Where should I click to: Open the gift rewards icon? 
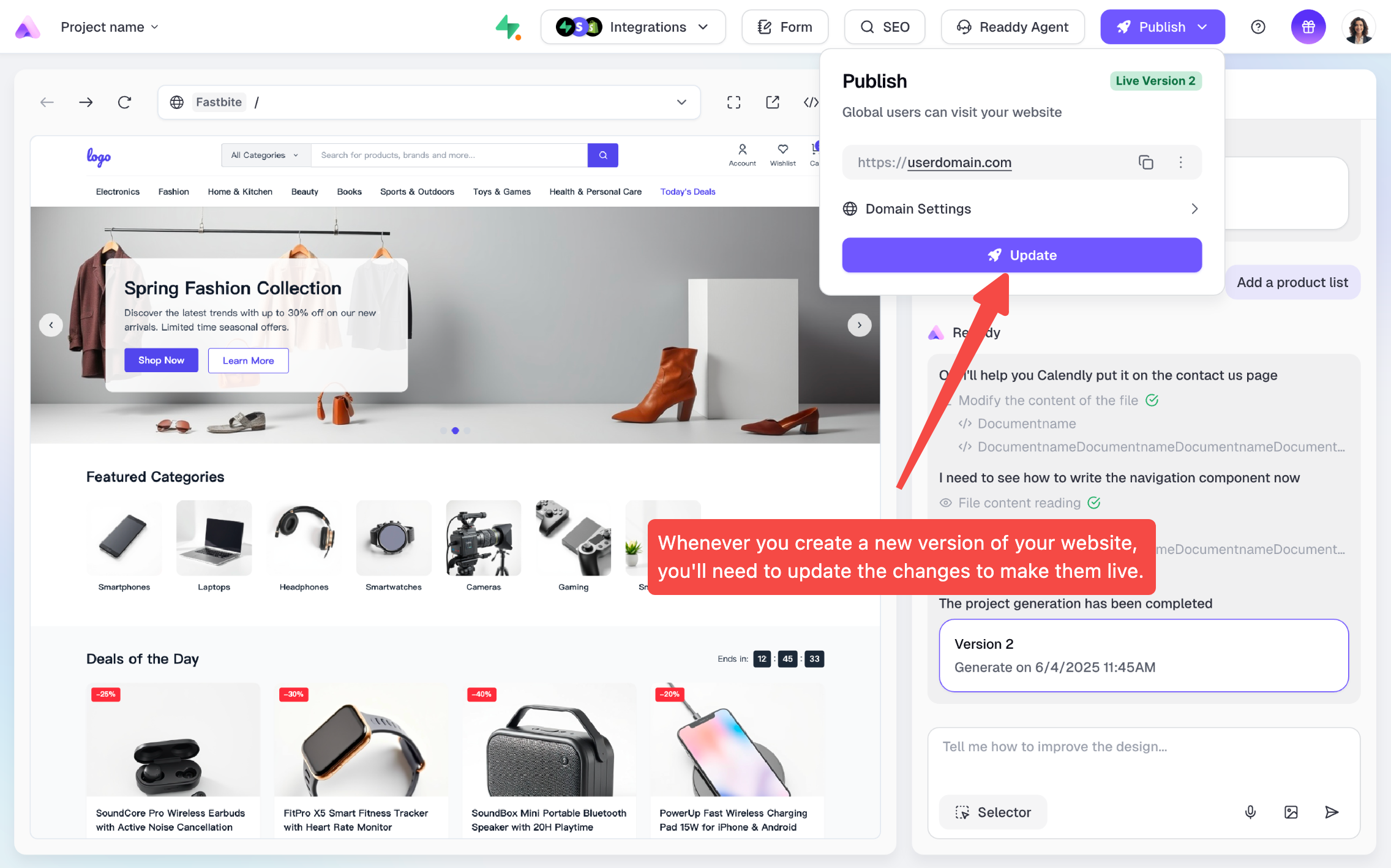tap(1308, 27)
